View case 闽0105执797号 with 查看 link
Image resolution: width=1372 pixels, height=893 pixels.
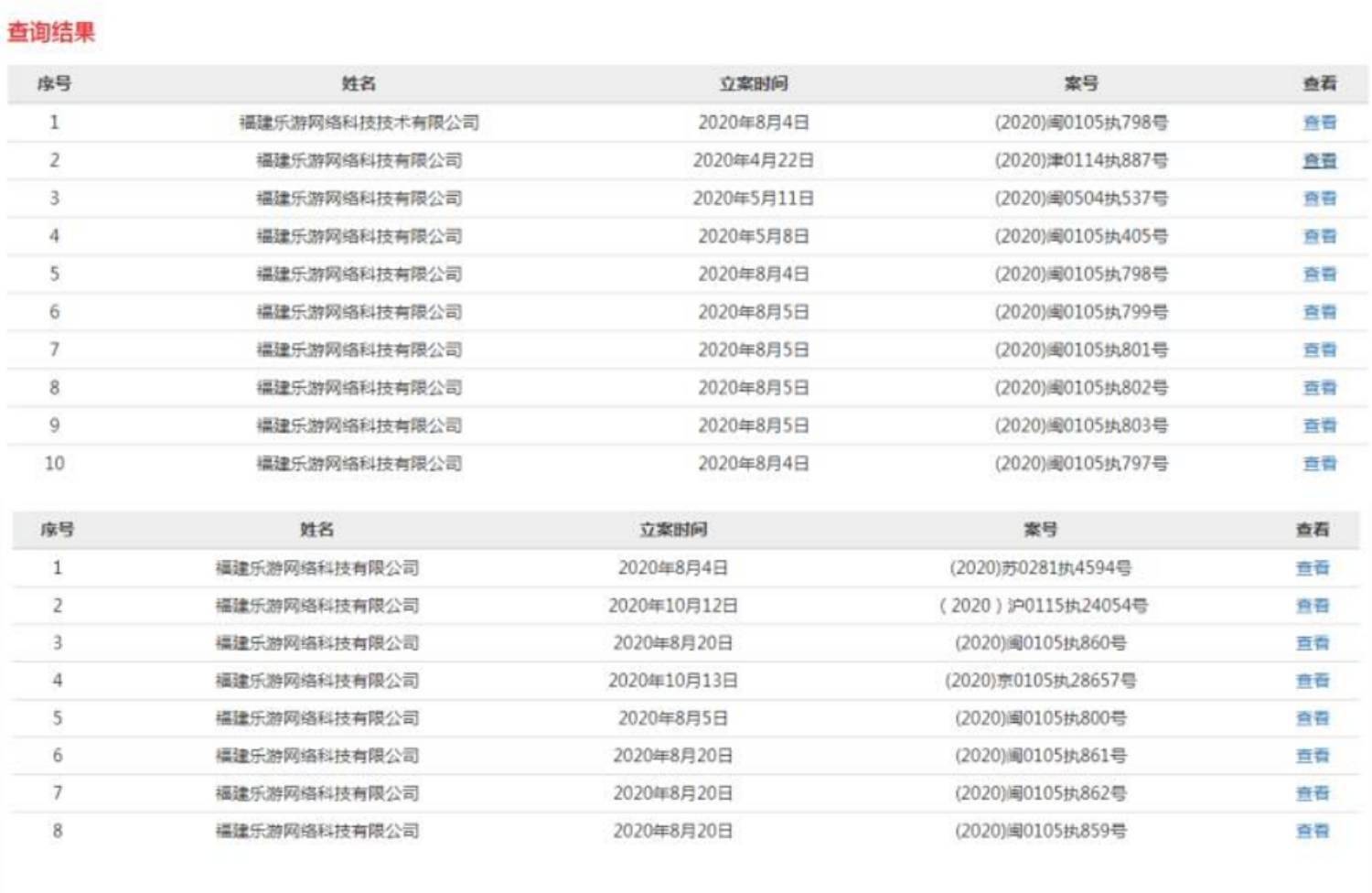(1319, 464)
